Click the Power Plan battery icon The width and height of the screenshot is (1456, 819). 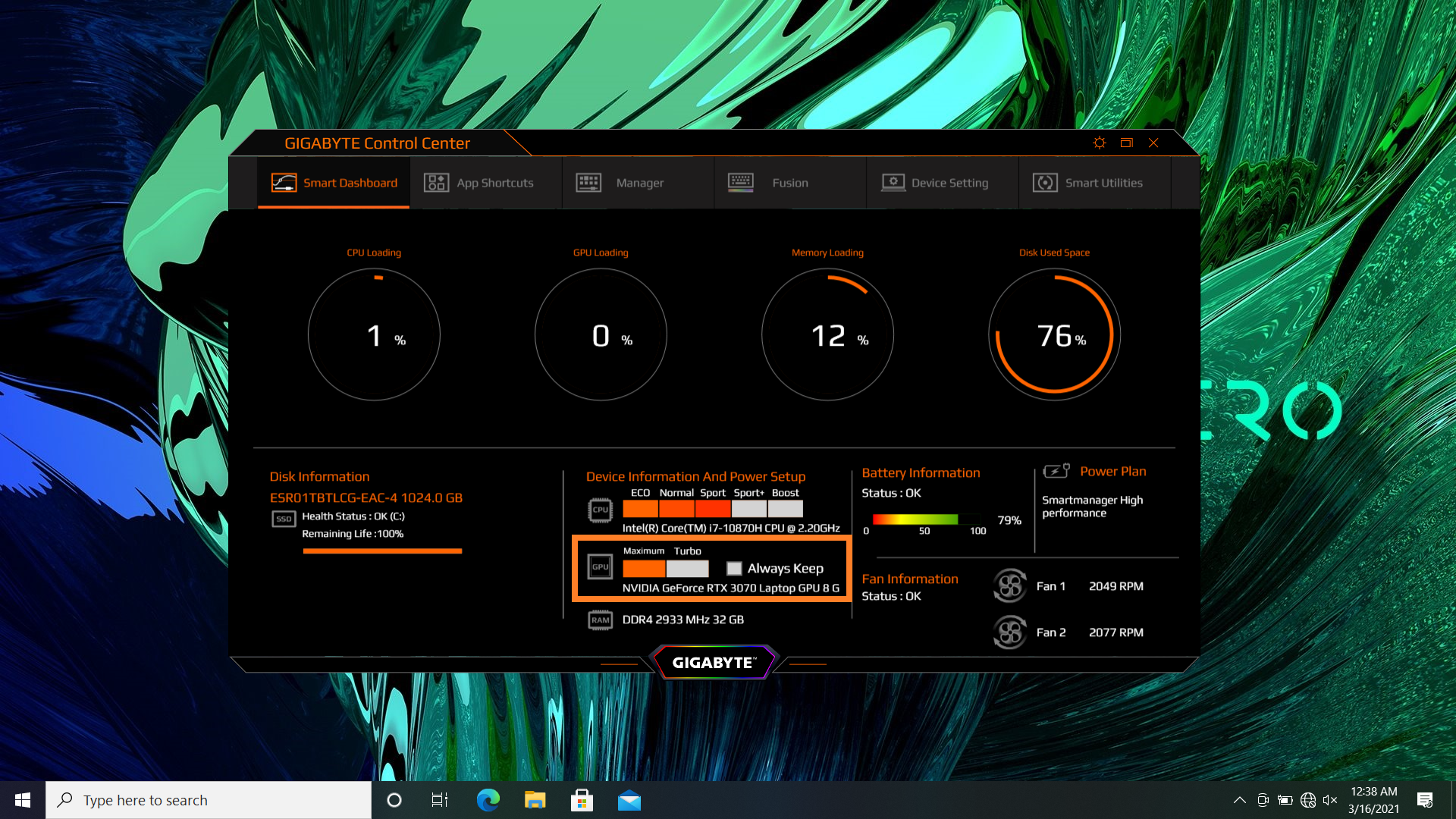(1056, 471)
